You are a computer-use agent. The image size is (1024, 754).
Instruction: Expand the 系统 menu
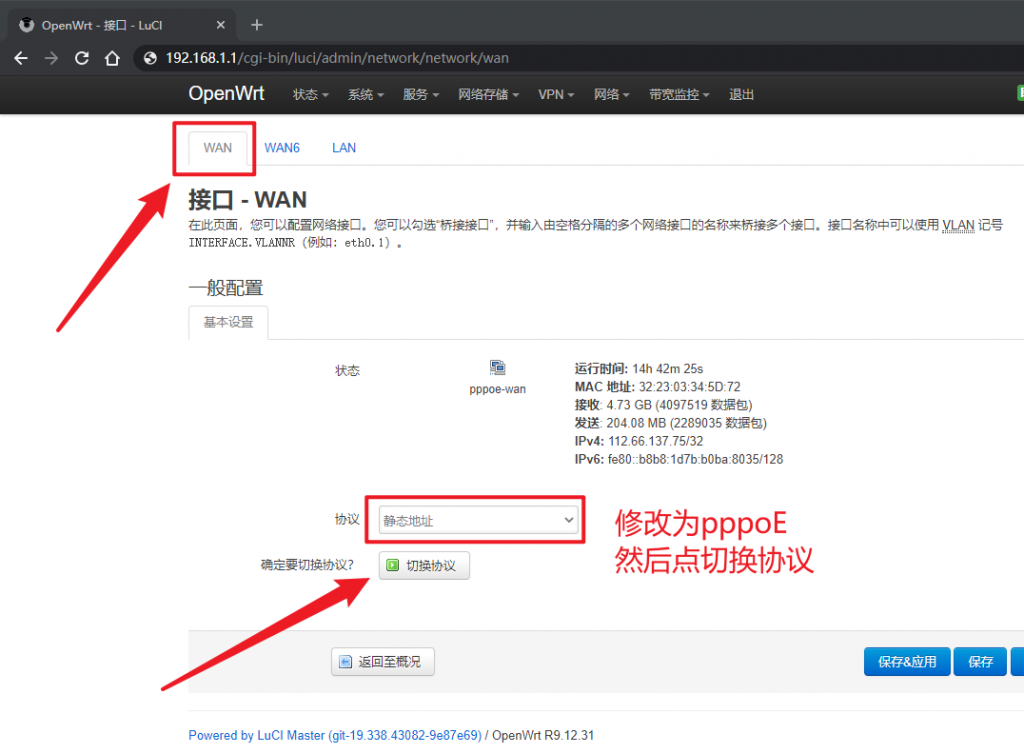coord(366,95)
